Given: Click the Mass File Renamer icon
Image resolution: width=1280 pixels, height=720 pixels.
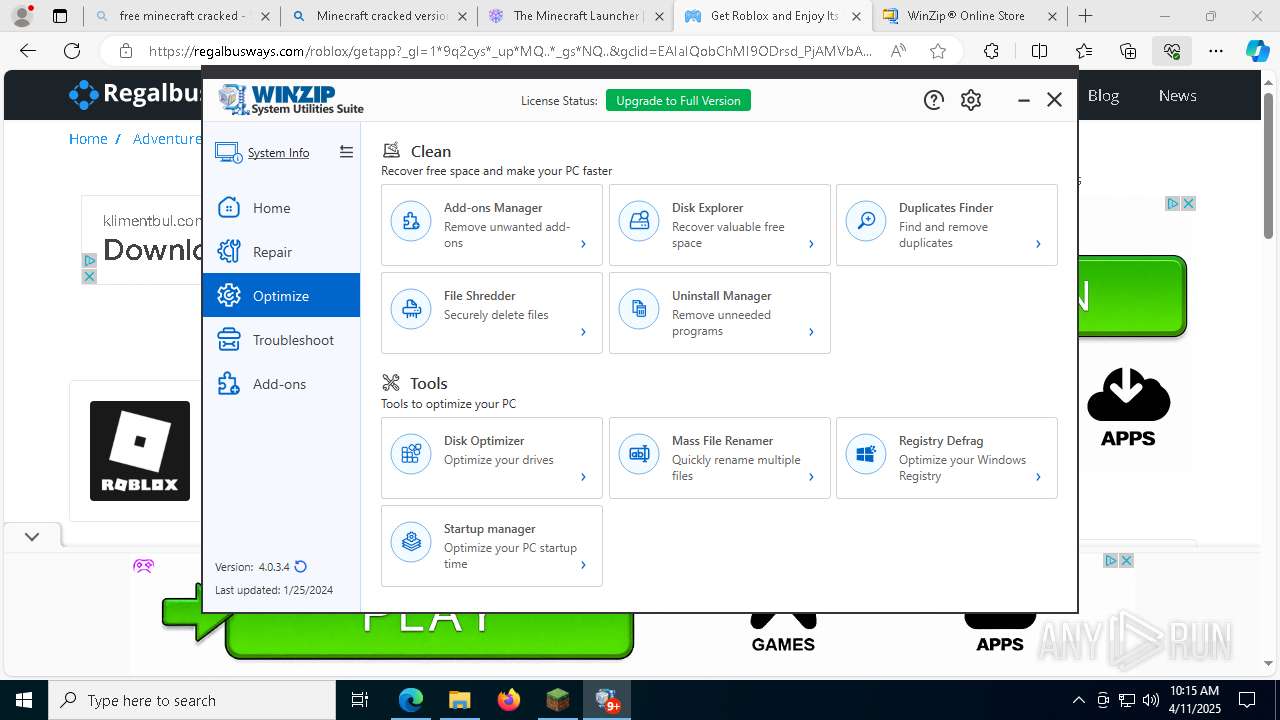Looking at the screenshot, I should coord(639,455).
